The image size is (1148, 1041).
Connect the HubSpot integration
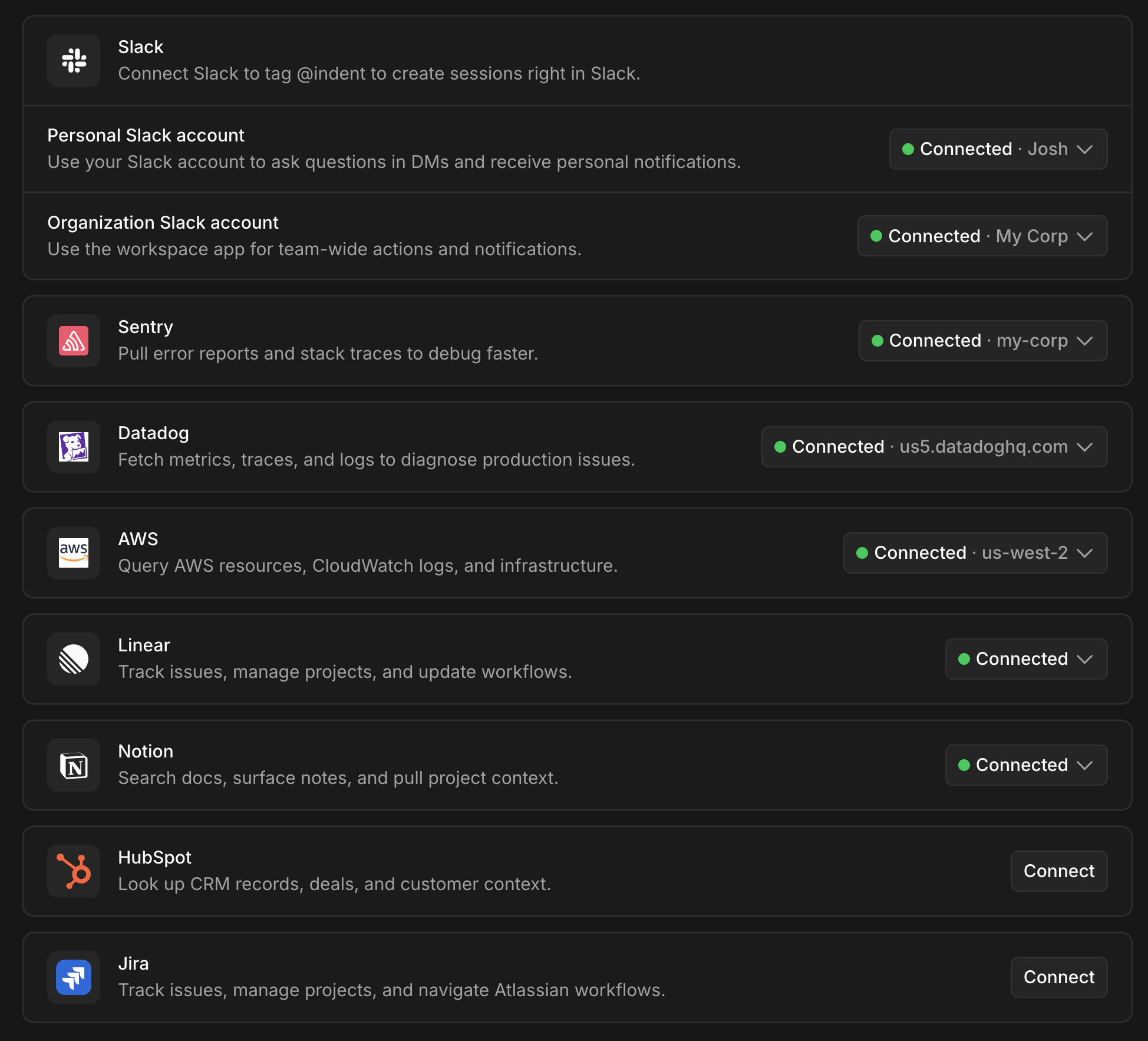tap(1058, 871)
